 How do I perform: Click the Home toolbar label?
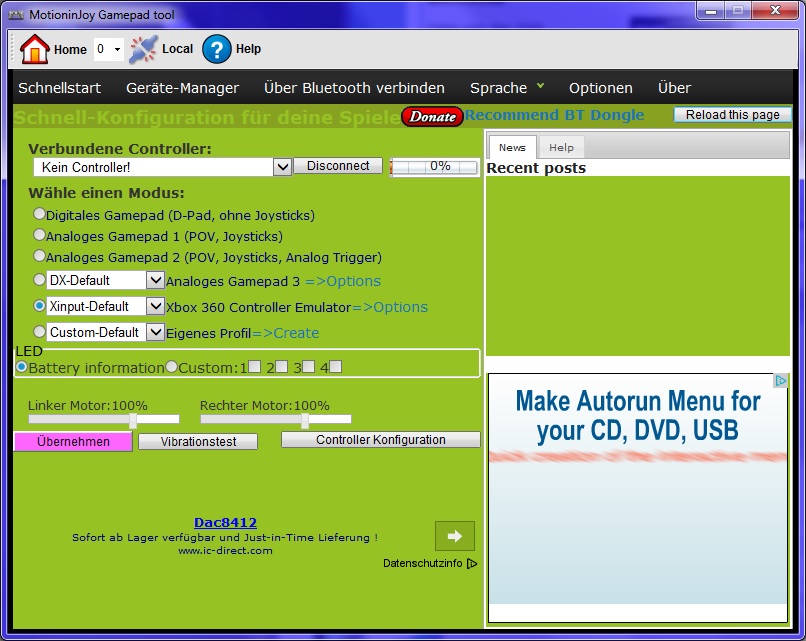click(70, 50)
